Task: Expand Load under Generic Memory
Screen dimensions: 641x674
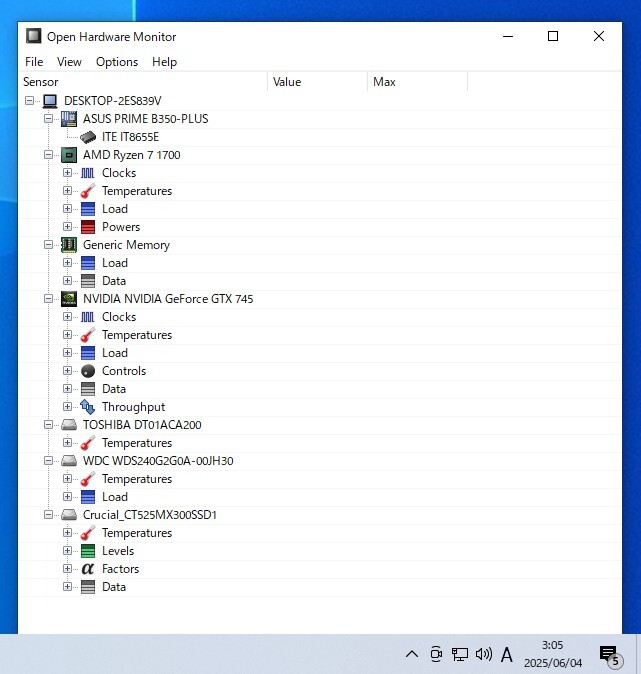Action: tap(67, 263)
